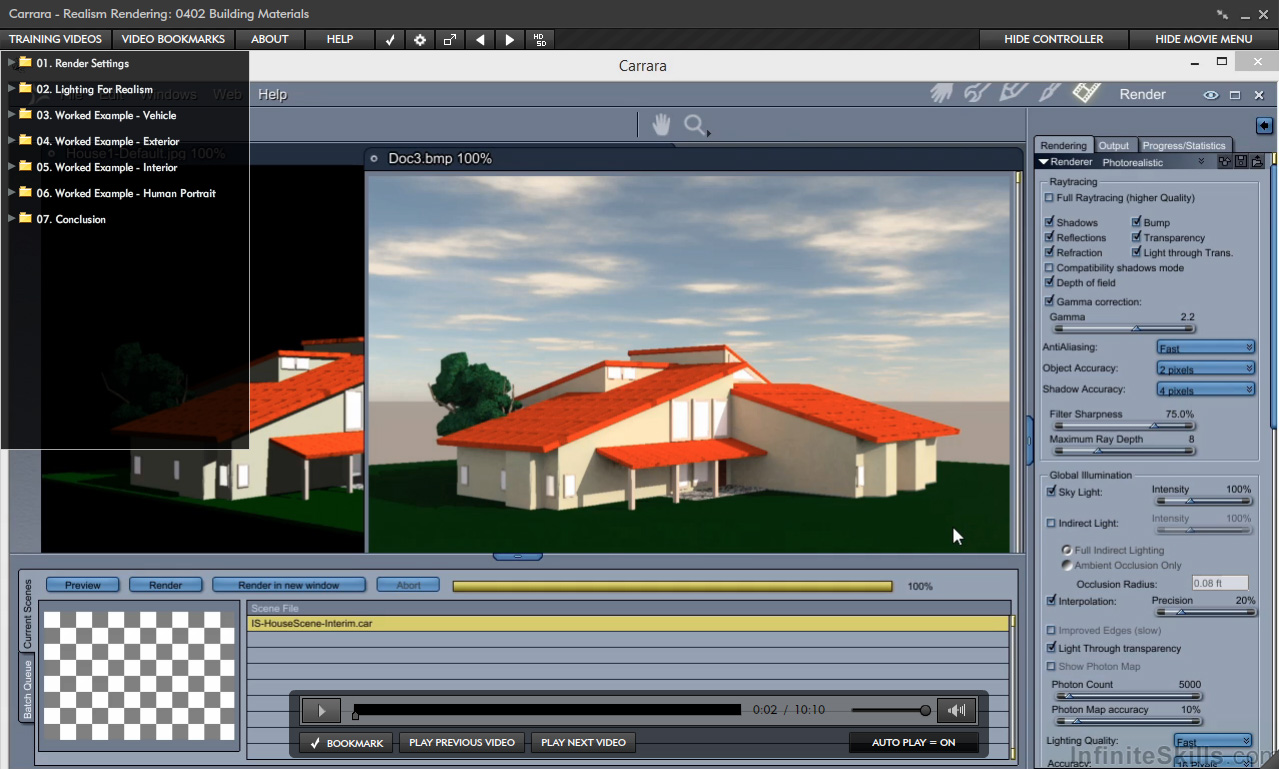Click the resize window arrow icon
This screenshot has height=769, width=1279.
[450, 39]
